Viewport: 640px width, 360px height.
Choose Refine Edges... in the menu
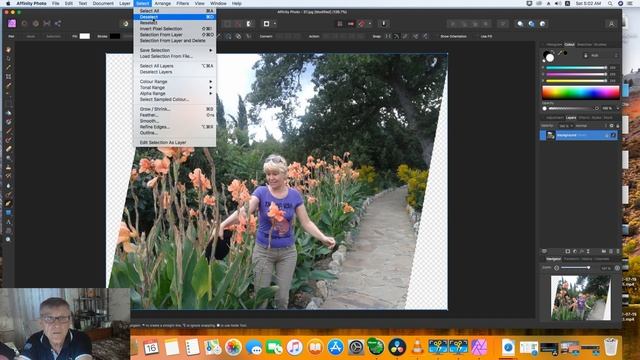tap(175, 127)
